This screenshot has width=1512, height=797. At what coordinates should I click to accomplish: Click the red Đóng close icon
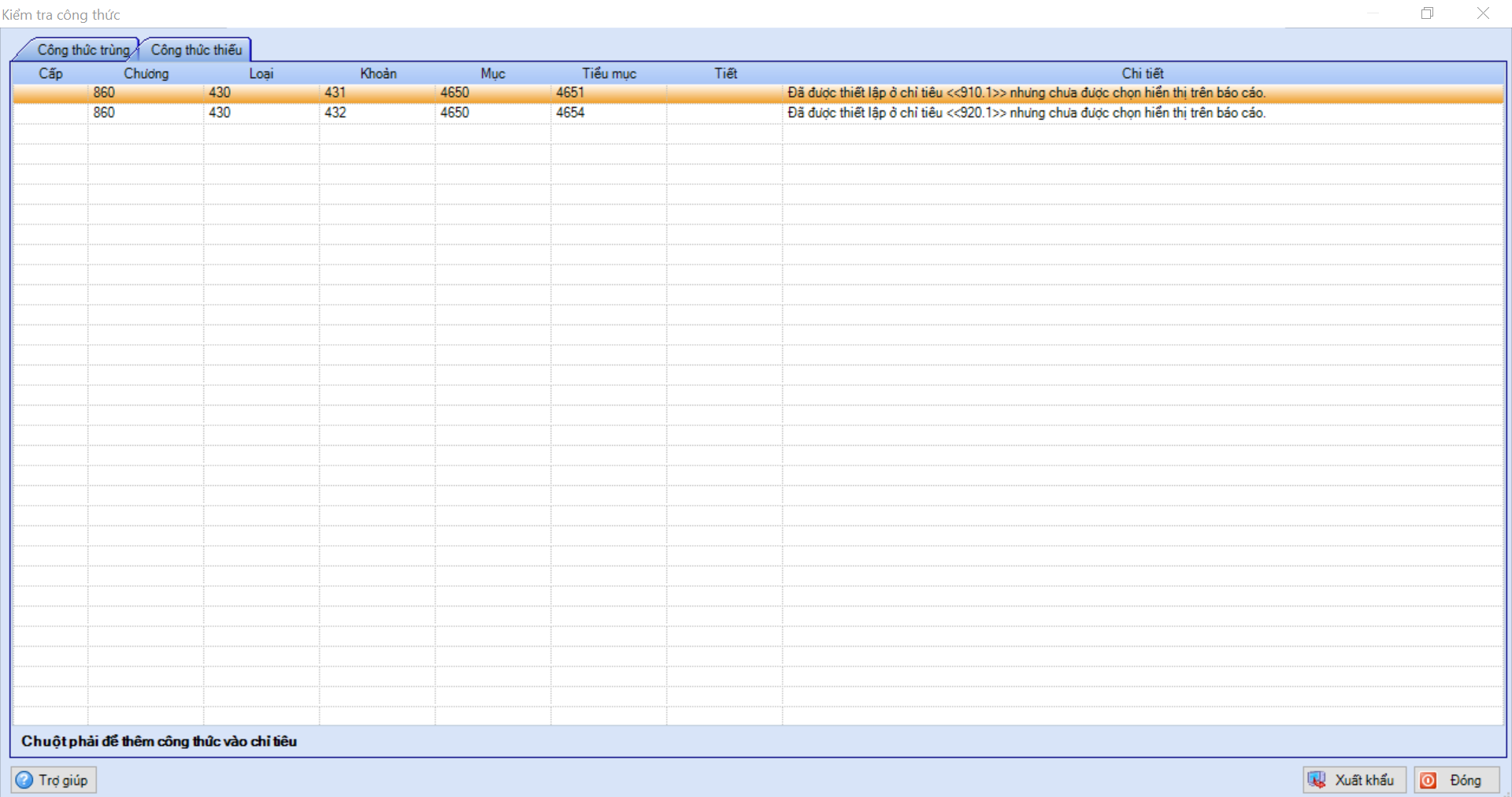(x=1429, y=780)
